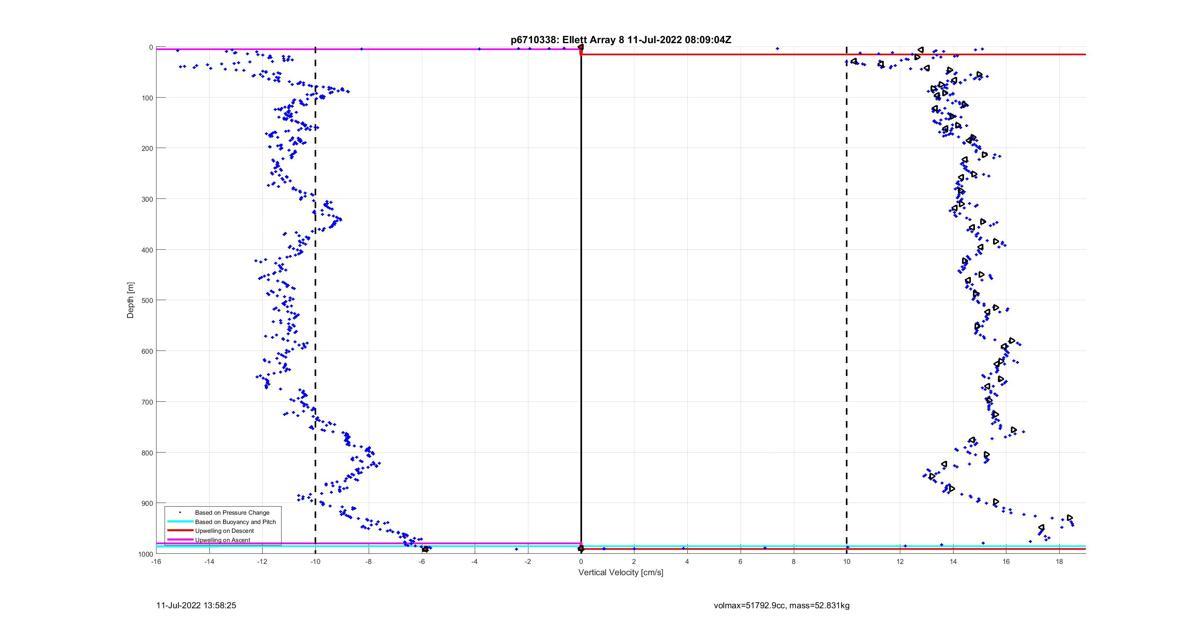The height and width of the screenshot is (622, 1200).
Task: Click the plot title 'p6710338: Ellett Array 8'
Action: coord(568,40)
